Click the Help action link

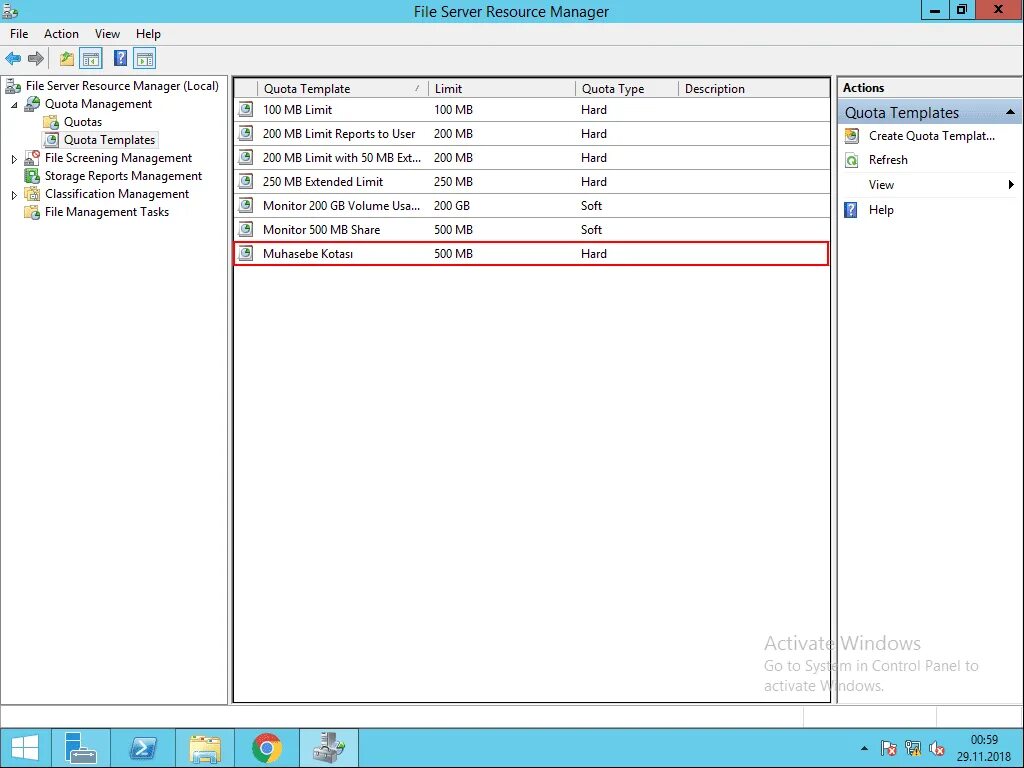pyautogui.click(x=881, y=210)
